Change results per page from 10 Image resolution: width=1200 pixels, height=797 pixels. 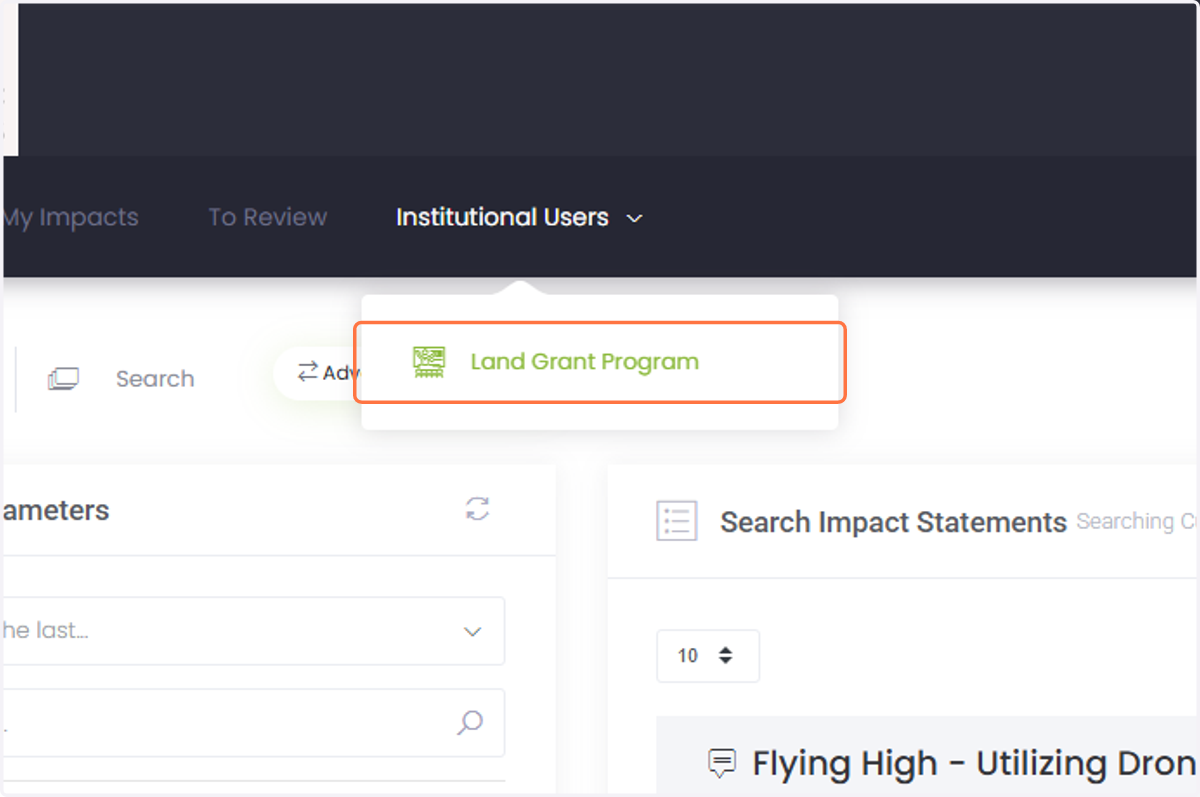click(708, 656)
